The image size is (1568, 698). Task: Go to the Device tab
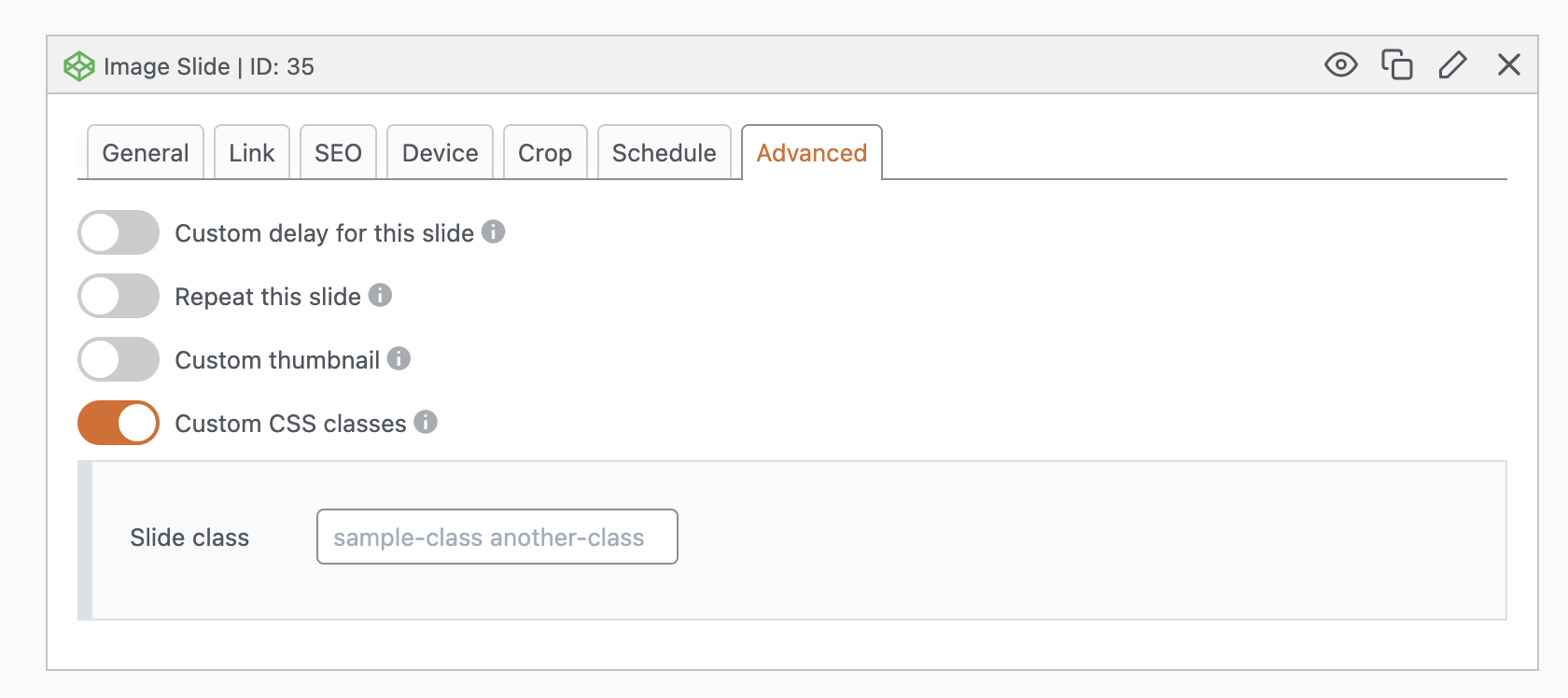[440, 153]
